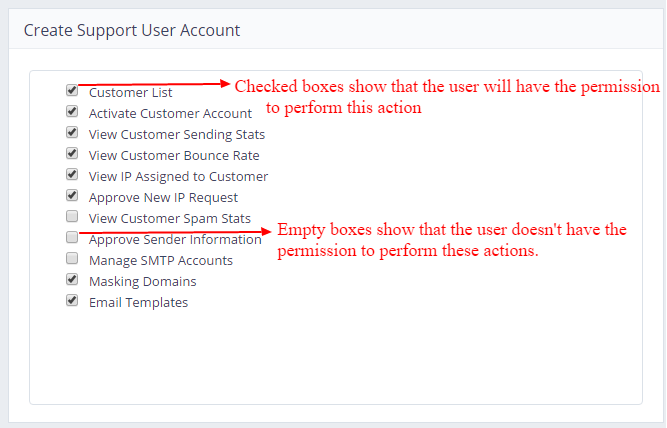Toggle off the View Customer Bounce Rate checkbox
Viewport: 667px width, 428px height.
pos(72,153)
